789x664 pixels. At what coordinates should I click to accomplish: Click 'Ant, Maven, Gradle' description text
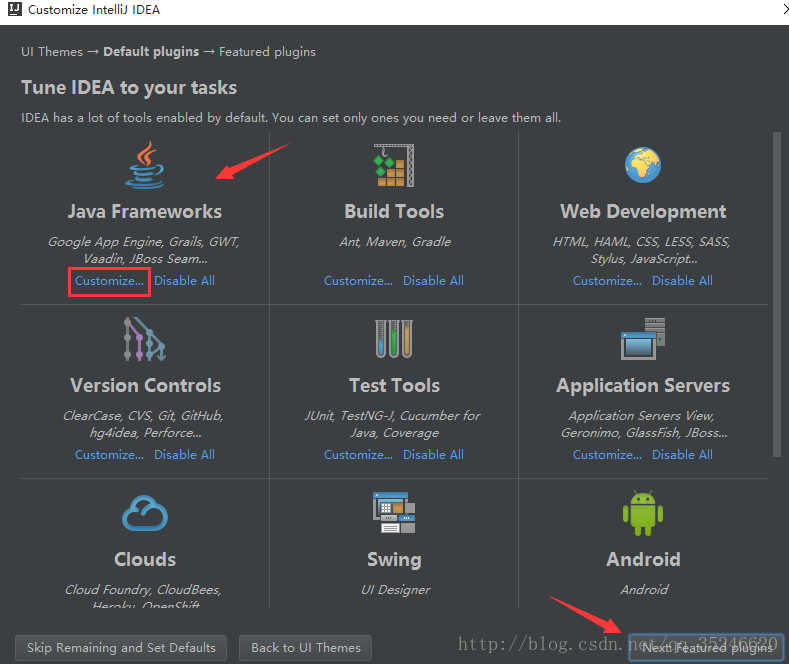(395, 242)
